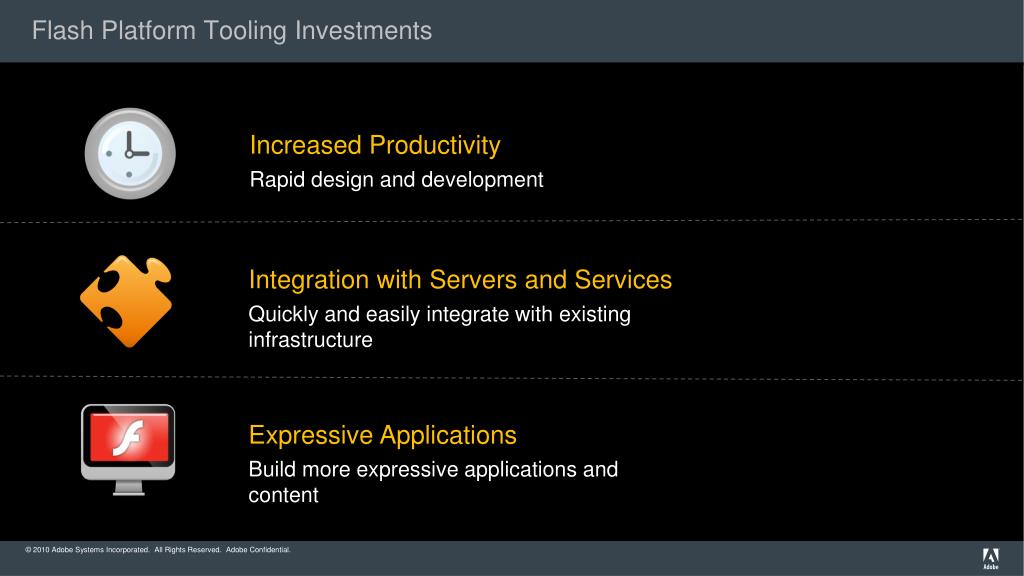
Task: Click dashed divider above Expressive Applications section
Action: click(x=512, y=377)
